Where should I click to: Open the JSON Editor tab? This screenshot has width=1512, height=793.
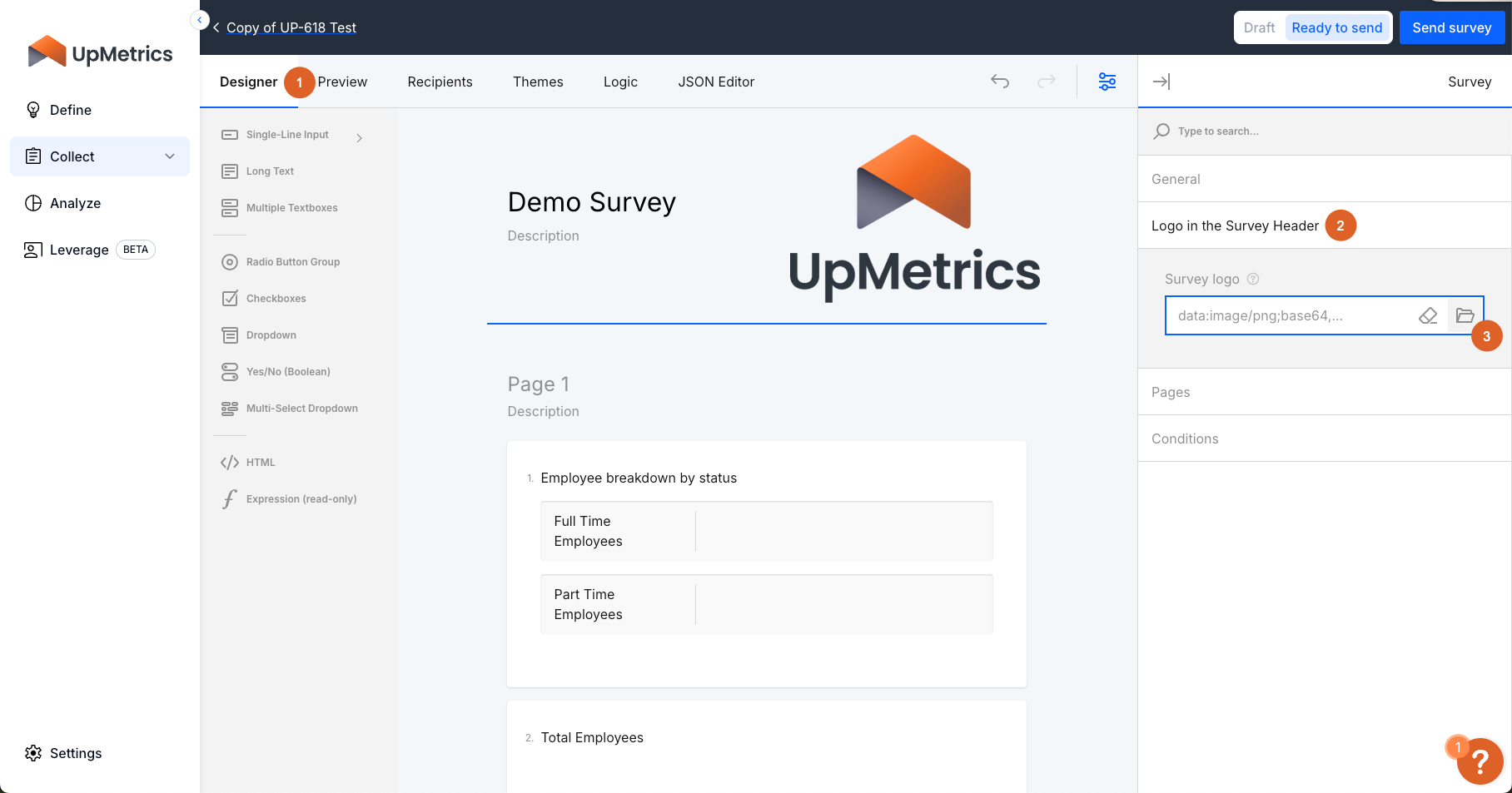[x=716, y=82]
